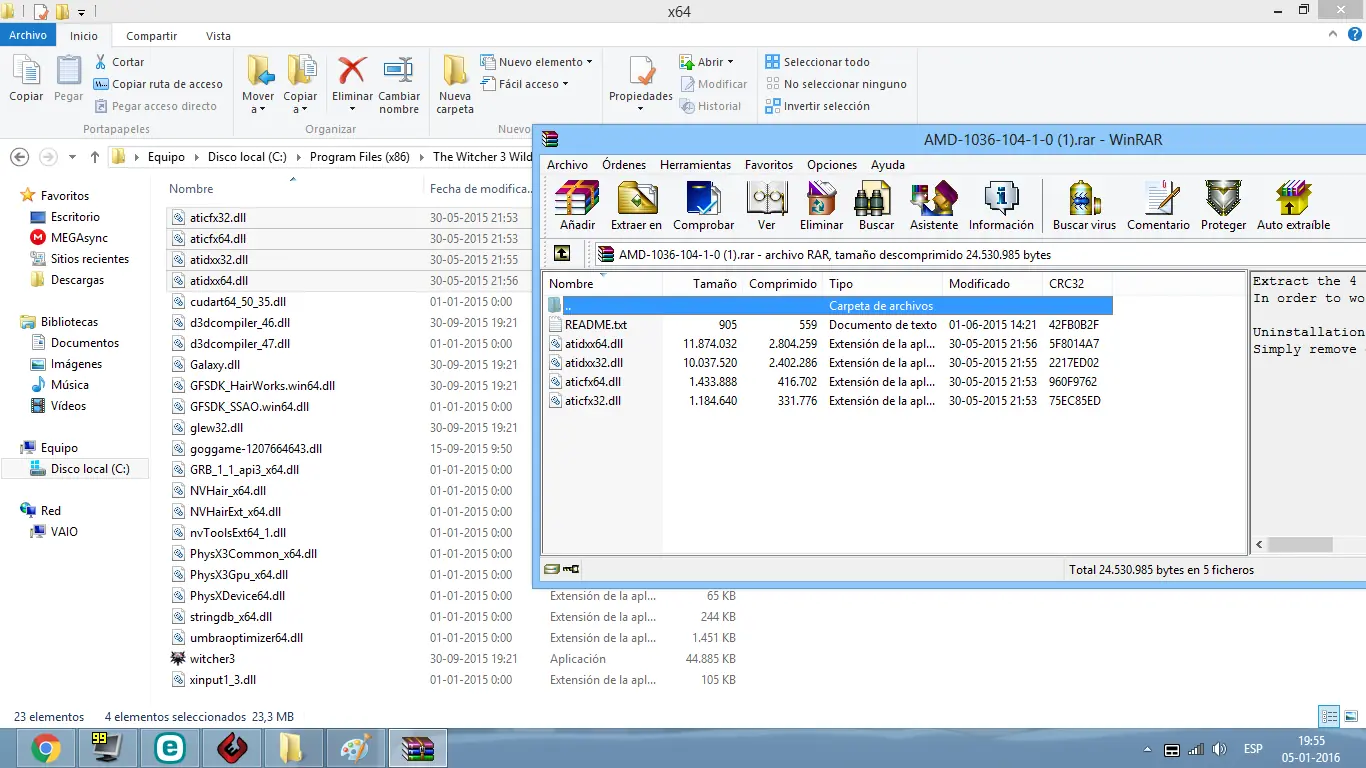Image resolution: width=1366 pixels, height=768 pixels.
Task: Open the Archivo menu in WinRAR
Action: (x=567, y=165)
